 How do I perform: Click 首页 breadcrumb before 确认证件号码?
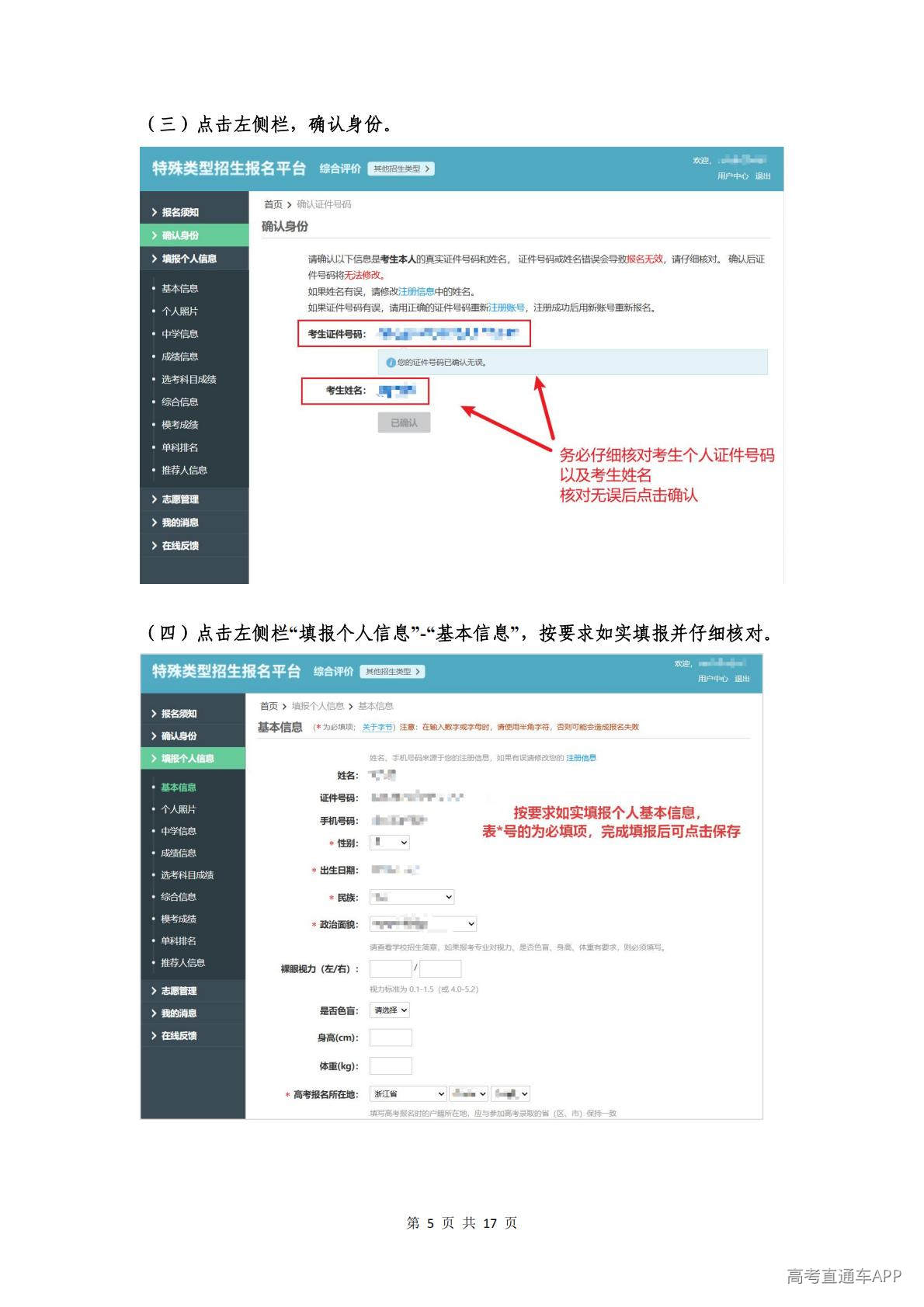(273, 204)
